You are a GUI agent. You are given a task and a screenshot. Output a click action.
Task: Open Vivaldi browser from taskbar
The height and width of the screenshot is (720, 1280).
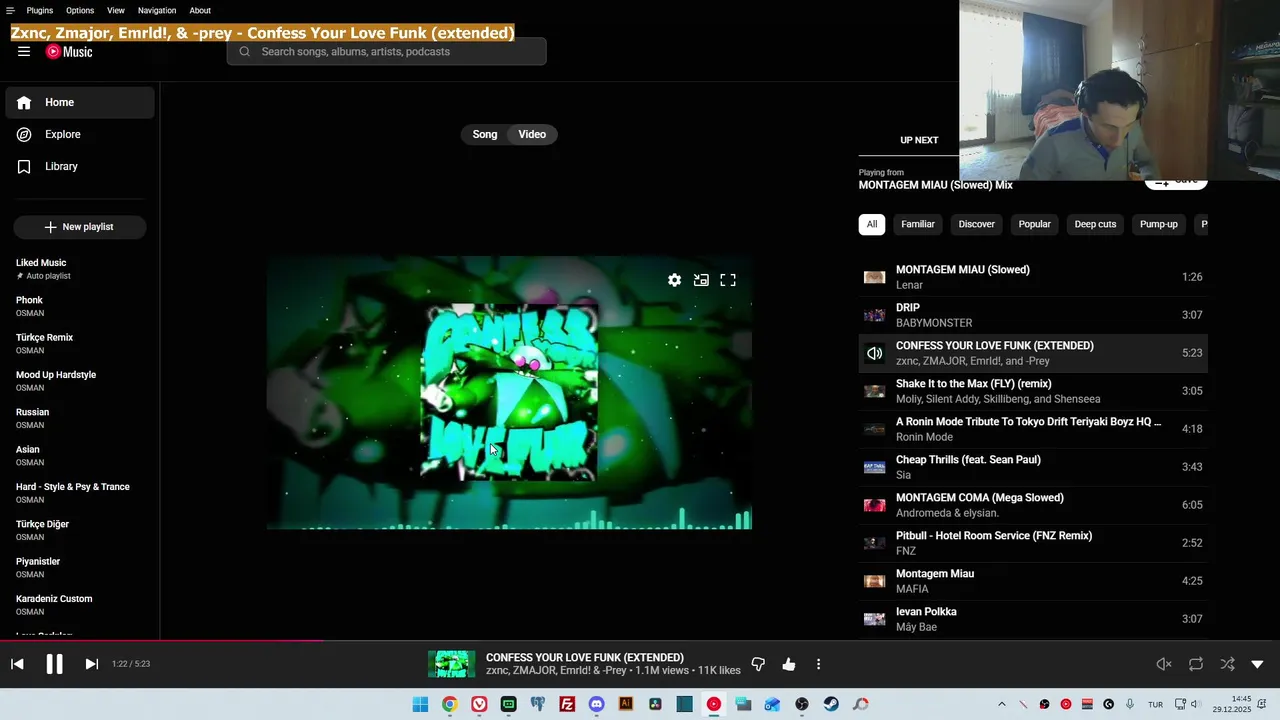click(479, 704)
